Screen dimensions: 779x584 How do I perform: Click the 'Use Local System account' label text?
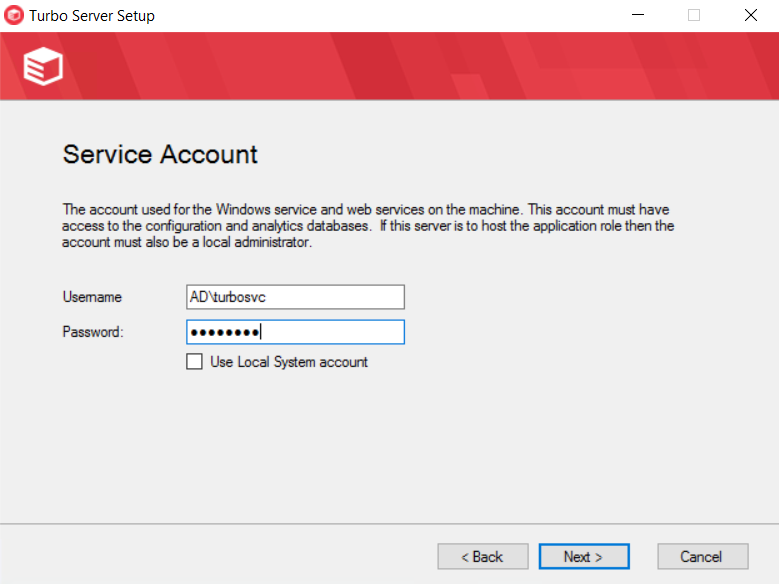tap(288, 362)
